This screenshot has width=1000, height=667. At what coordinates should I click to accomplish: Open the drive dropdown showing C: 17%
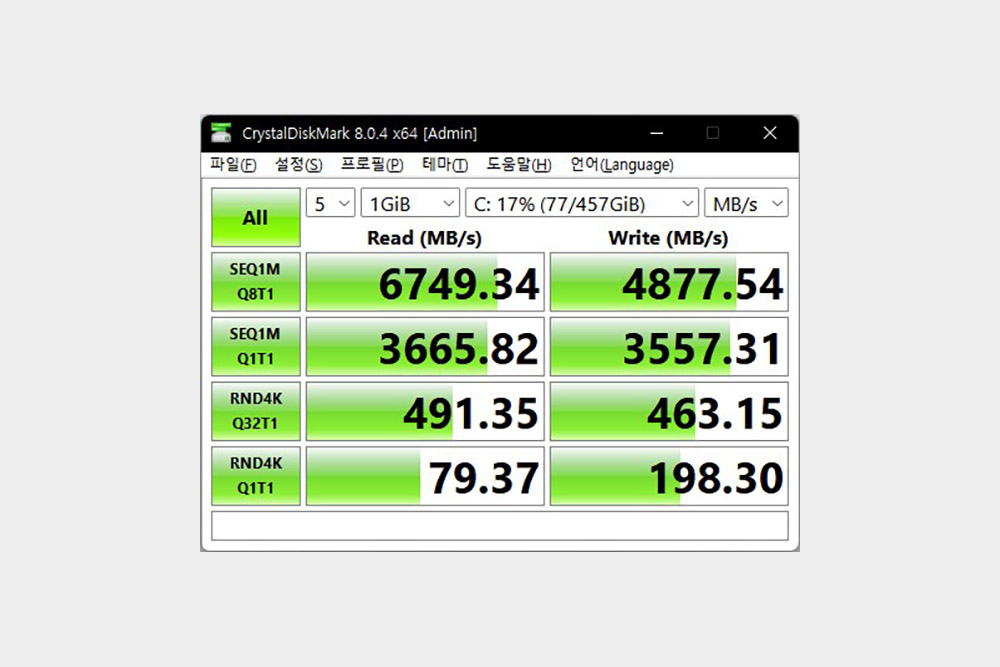point(582,203)
